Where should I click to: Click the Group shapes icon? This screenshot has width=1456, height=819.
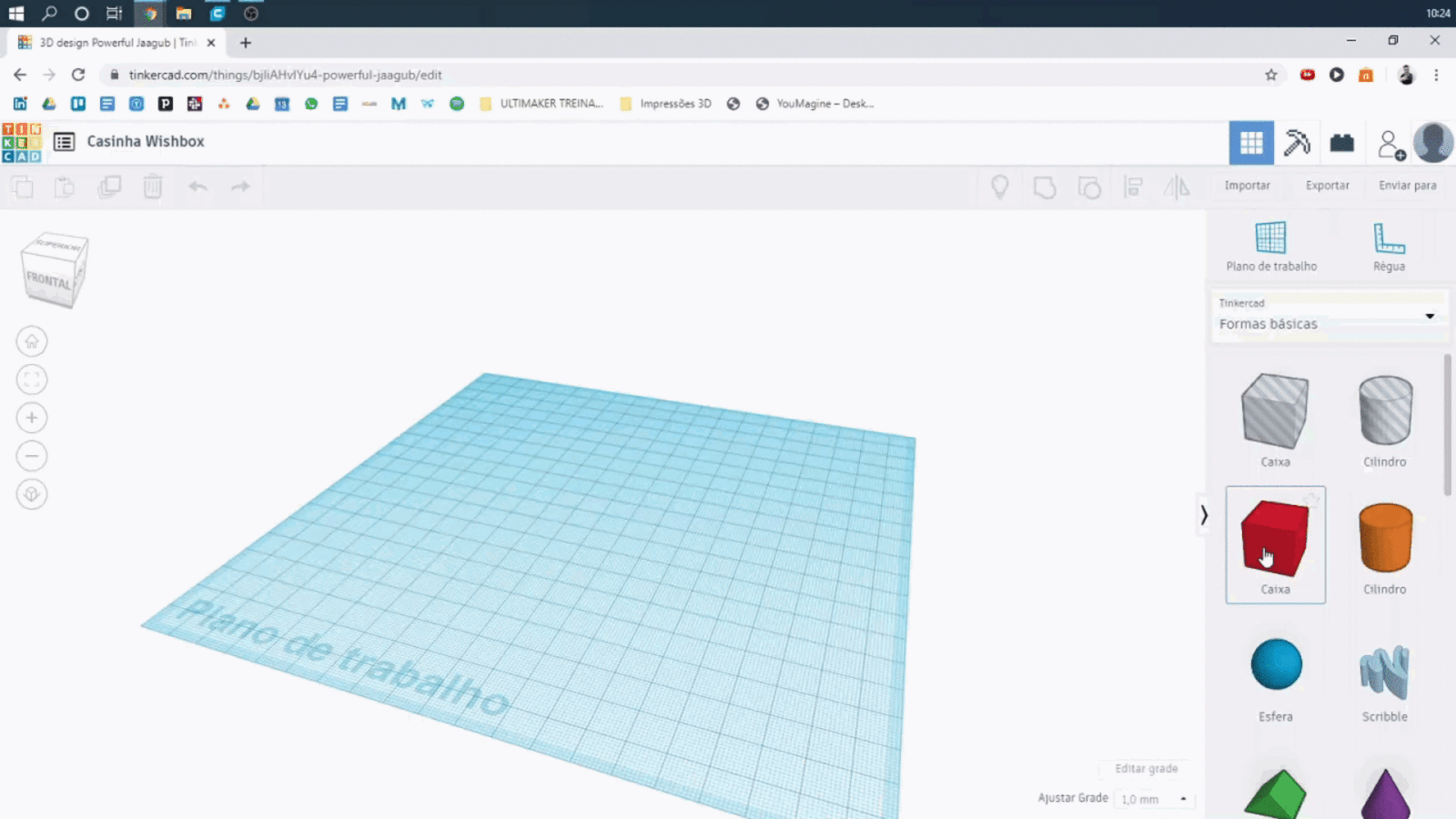click(x=1045, y=187)
